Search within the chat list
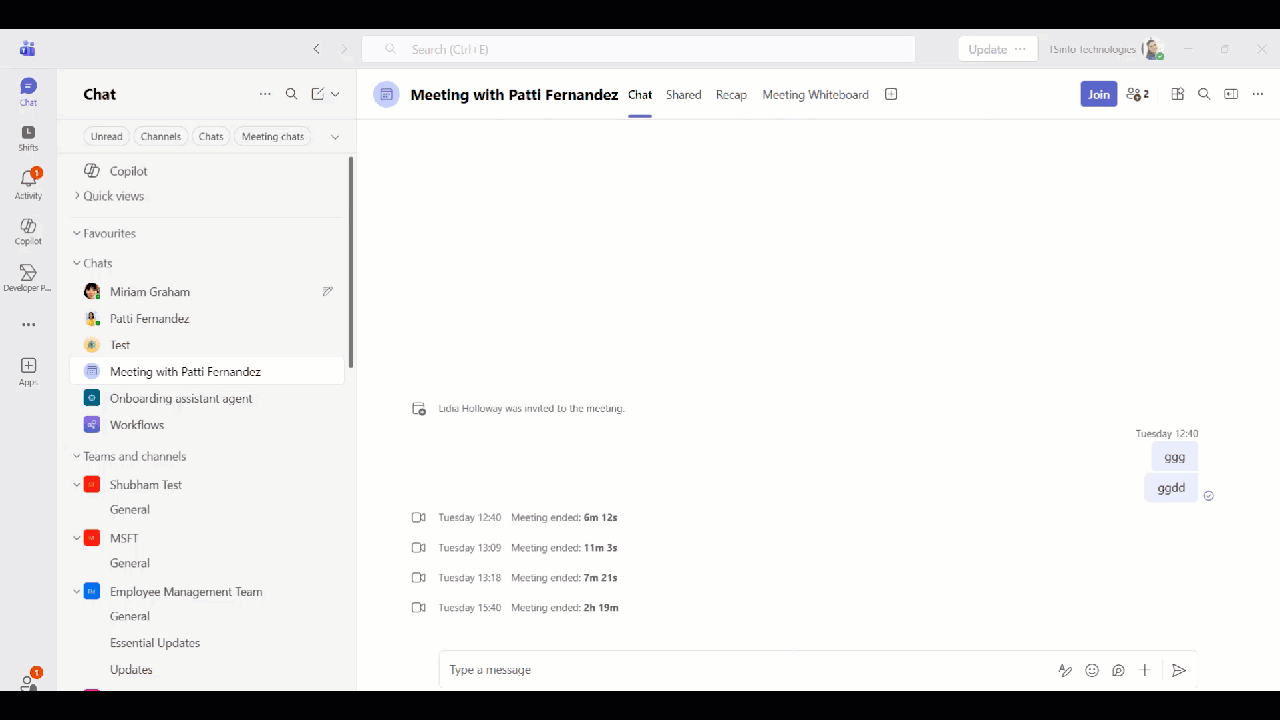Screen dimensions: 1280x720 tap(292, 94)
